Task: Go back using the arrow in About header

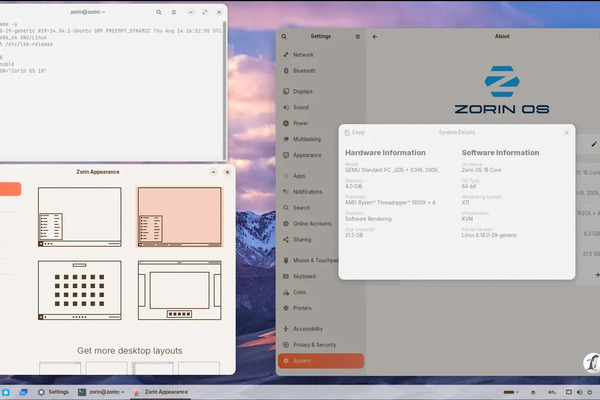Action: click(375, 37)
